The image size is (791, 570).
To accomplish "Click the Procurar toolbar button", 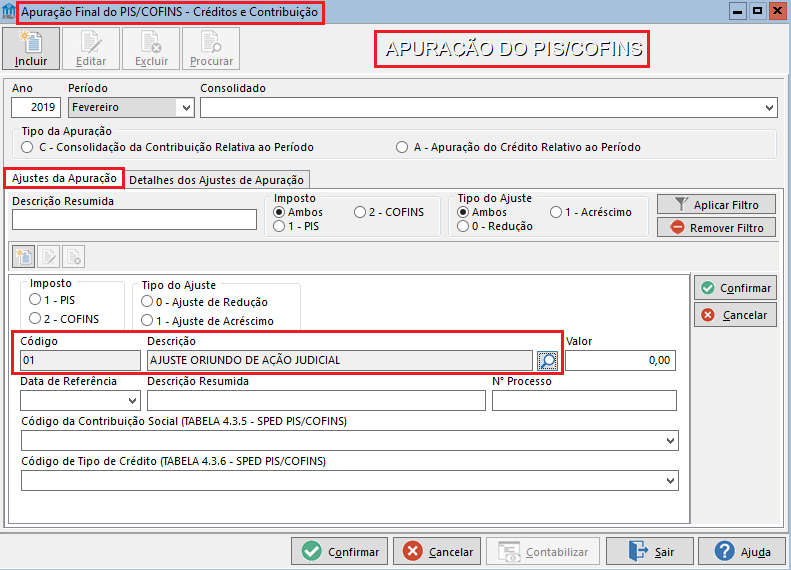I will tap(211, 48).
